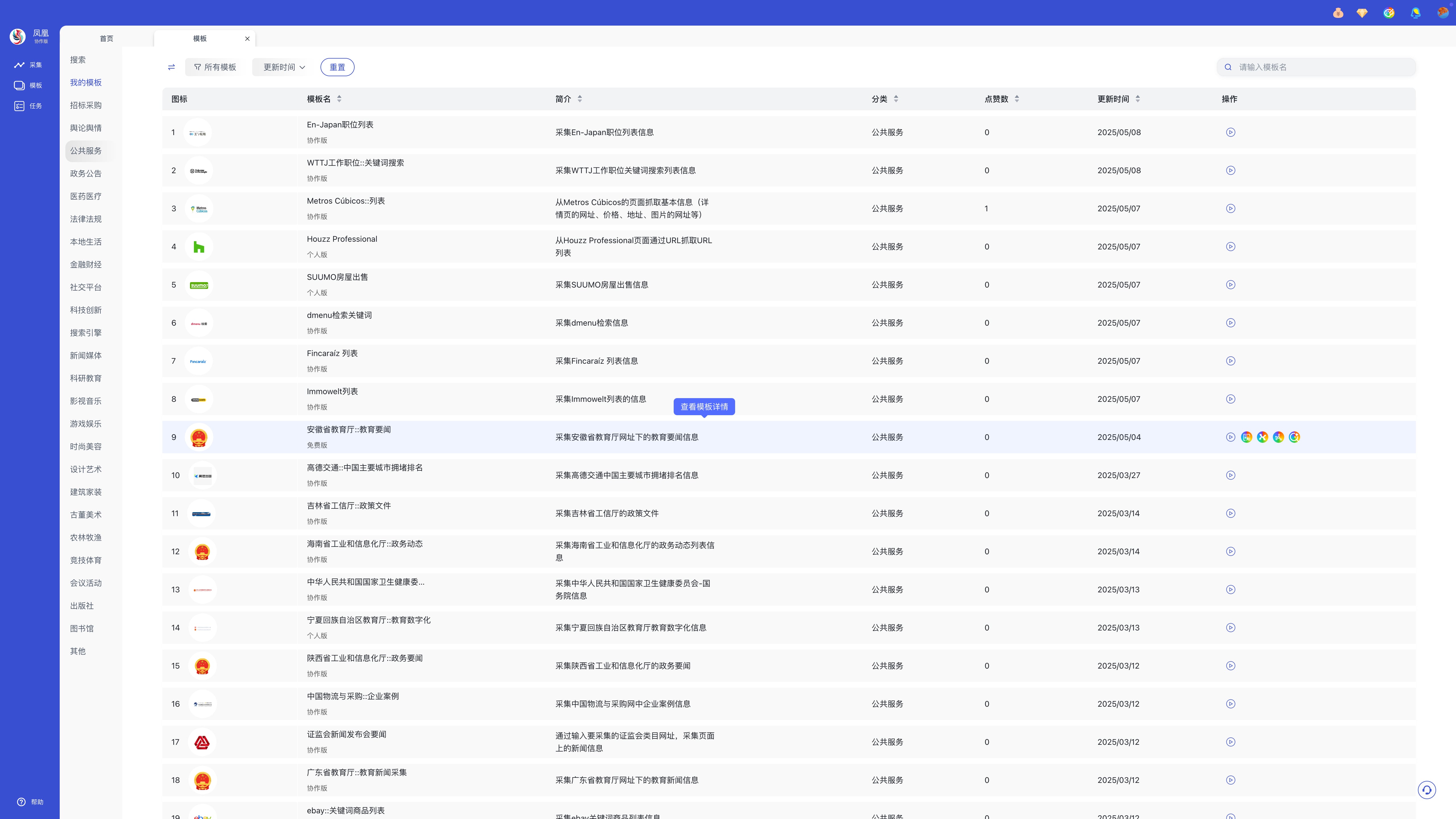Image resolution: width=1456 pixels, height=819 pixels.
Task: Go to 任务 in the left sidebar
Action: pyautogui.click(x=28, y=106)
